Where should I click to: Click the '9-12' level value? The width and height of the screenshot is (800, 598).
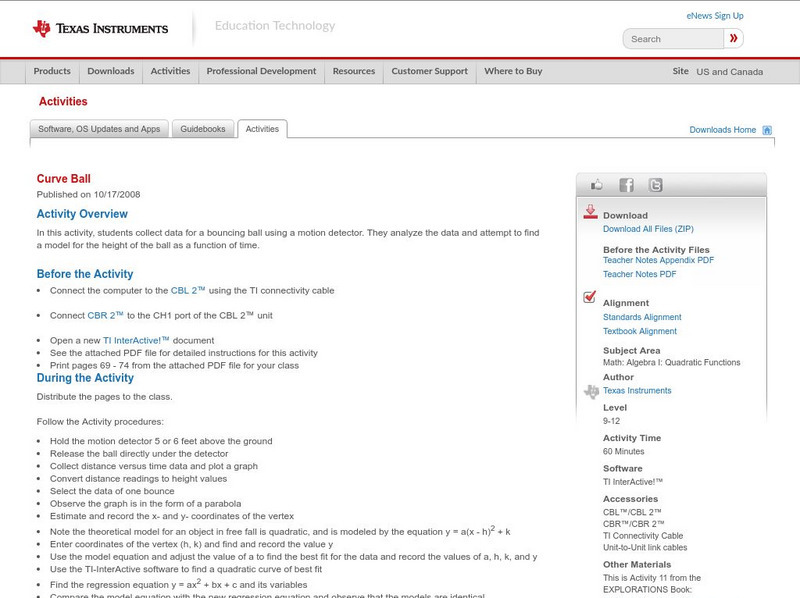click(611, 421)
